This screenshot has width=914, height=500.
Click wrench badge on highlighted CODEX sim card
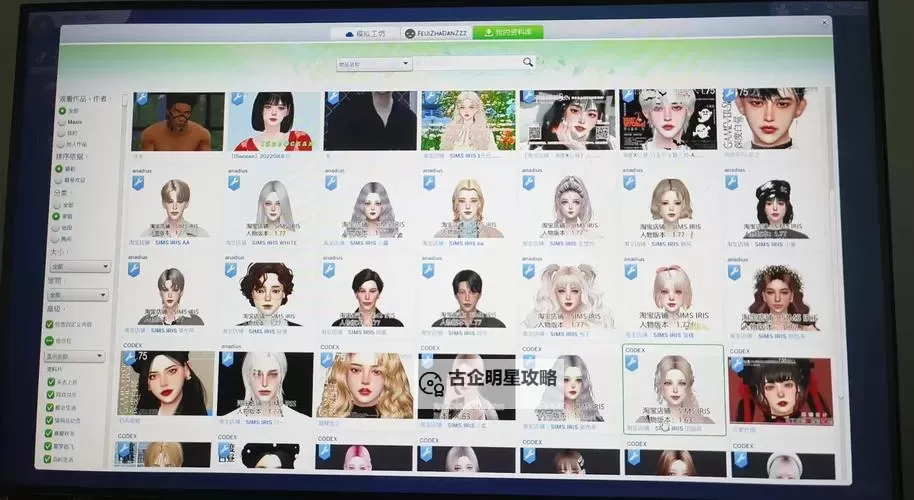pos(631,363)
